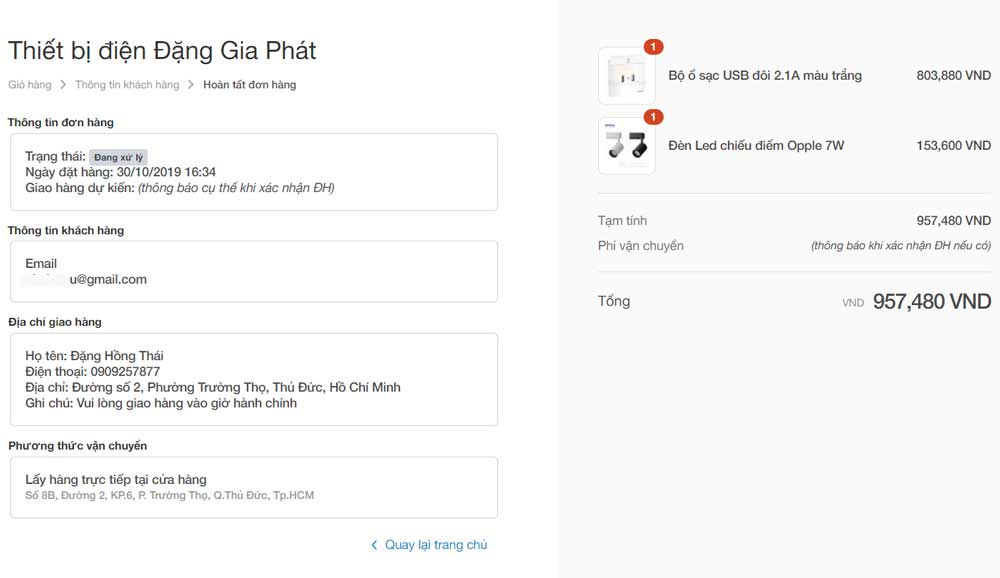Click the USB charger product thumbnail
1000x578 pixels.
click(627, 76)
